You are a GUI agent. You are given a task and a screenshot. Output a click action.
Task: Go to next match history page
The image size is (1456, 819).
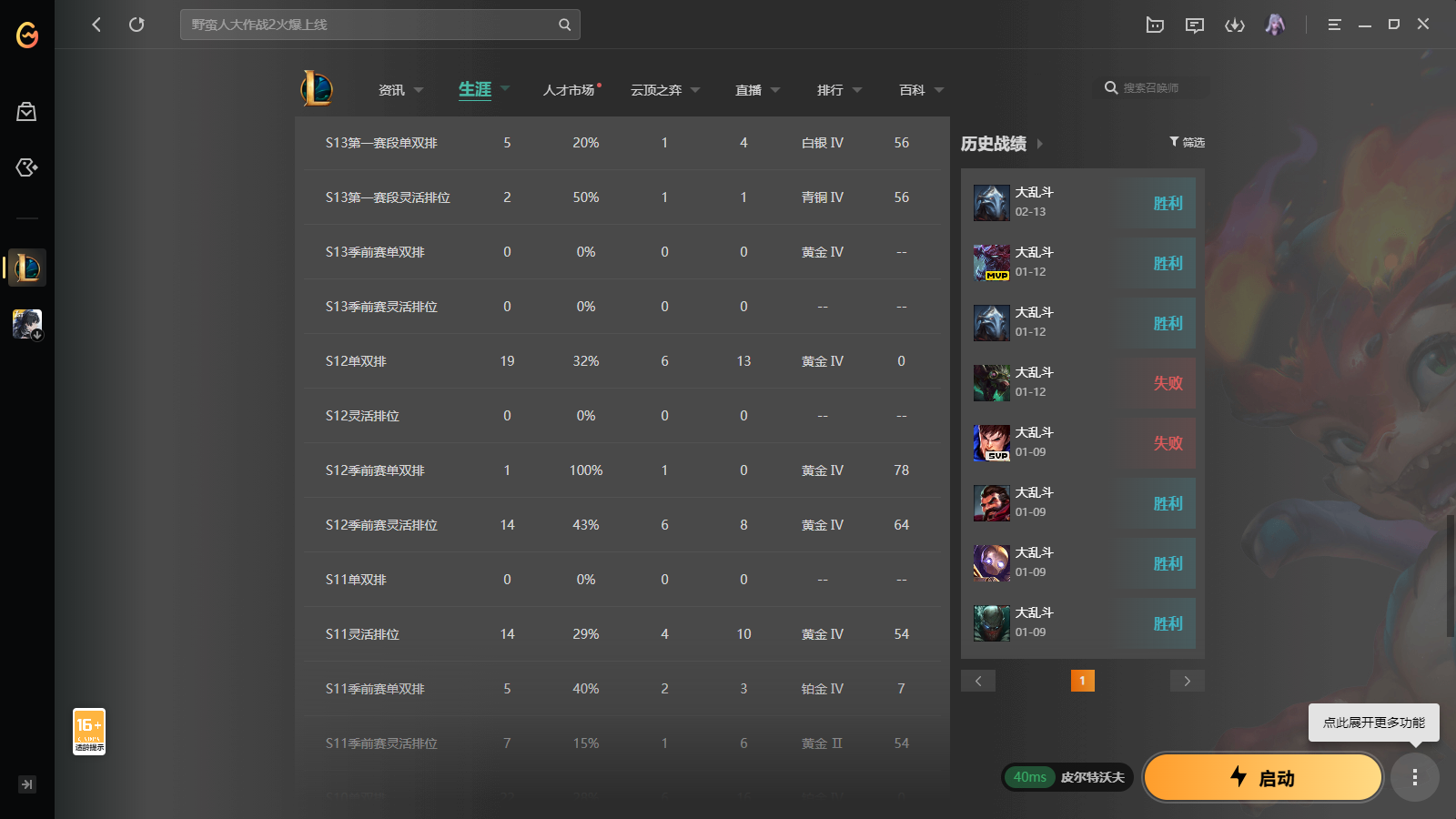point(1188,681)
